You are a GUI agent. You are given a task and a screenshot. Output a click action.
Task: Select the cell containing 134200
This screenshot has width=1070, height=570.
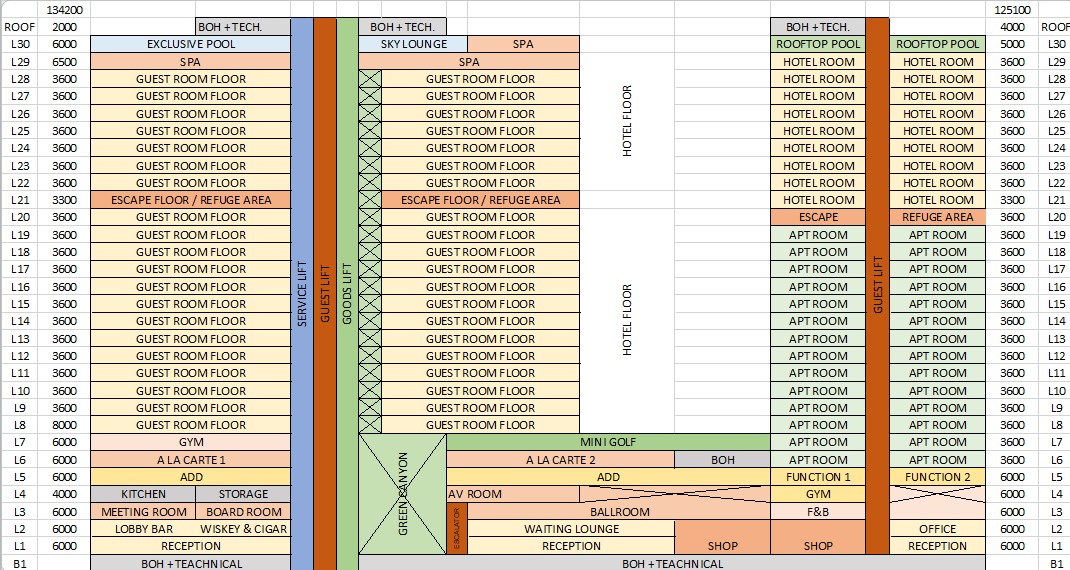click(x=64, y=9)
